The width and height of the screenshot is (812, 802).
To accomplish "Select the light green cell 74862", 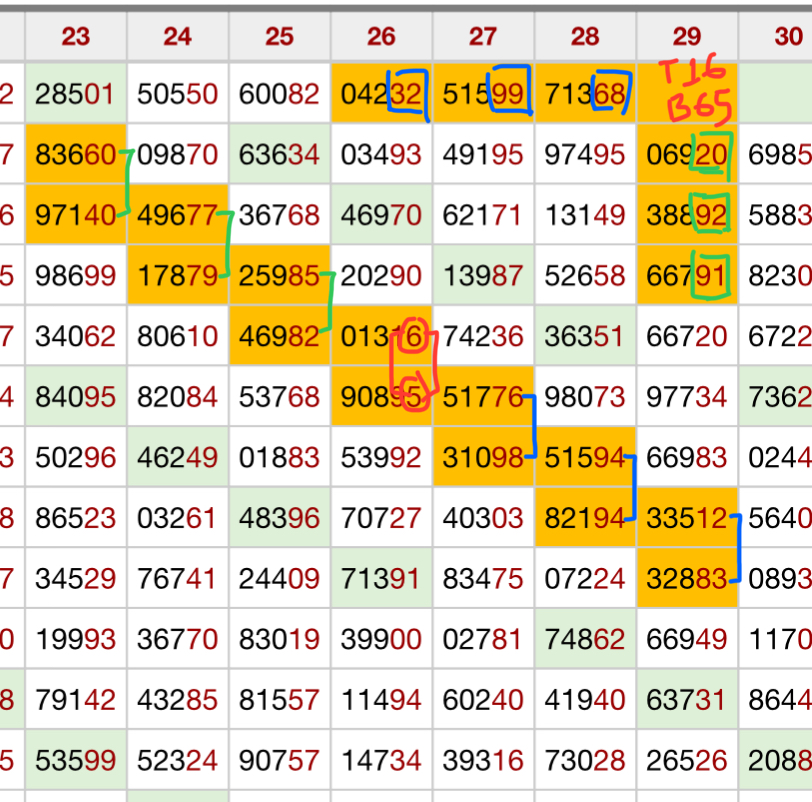I will point(585,638).
